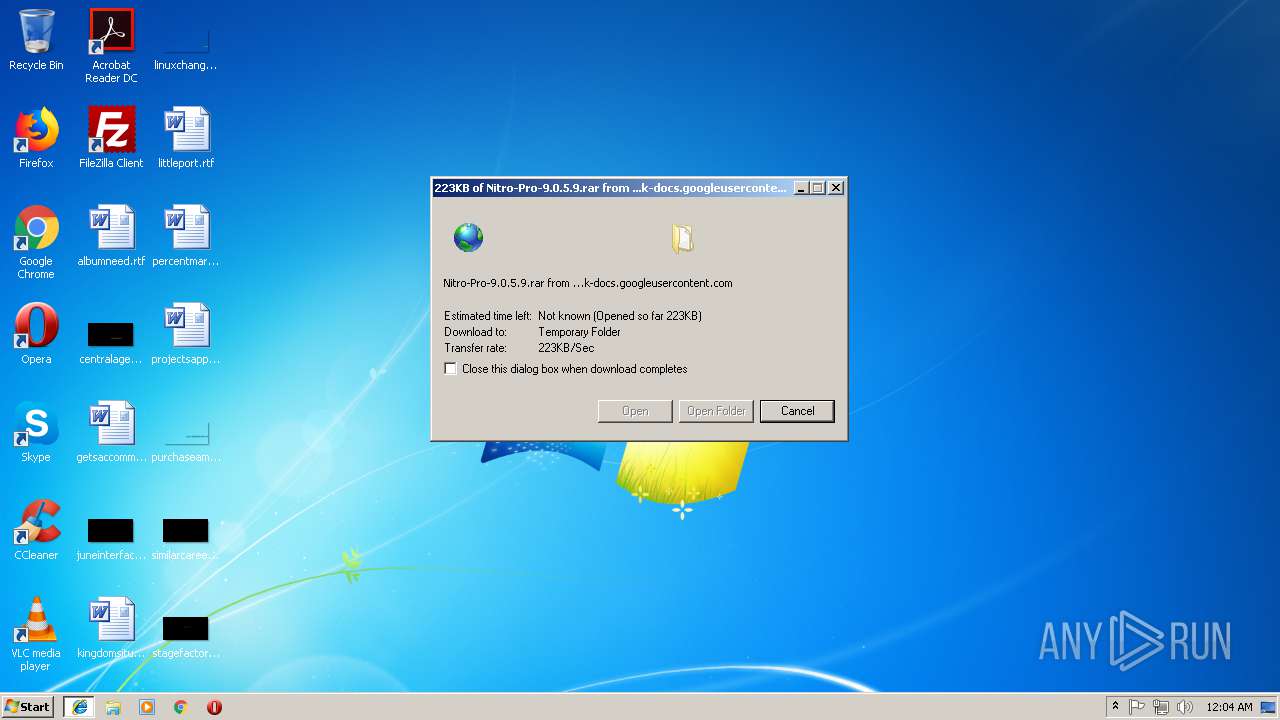Show hidden tray icons arrow

coord(1115,707)
